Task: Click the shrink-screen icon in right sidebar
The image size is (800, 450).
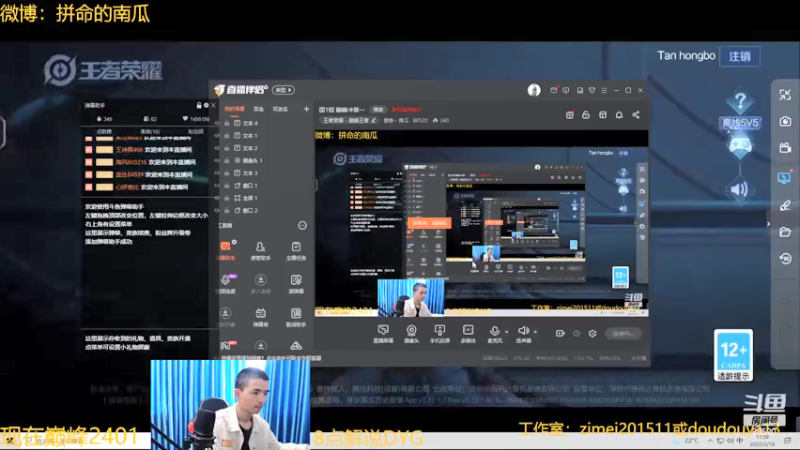Action: 785,95
